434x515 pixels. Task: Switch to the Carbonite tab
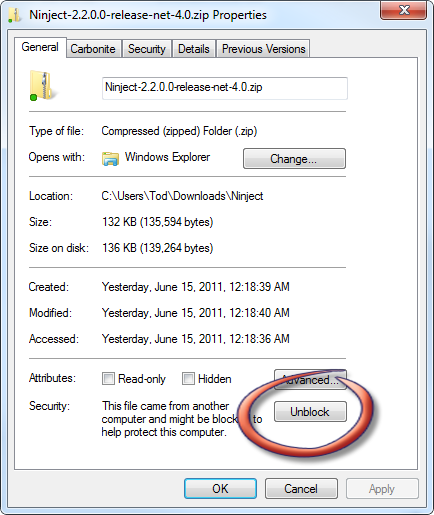[93, 49]
